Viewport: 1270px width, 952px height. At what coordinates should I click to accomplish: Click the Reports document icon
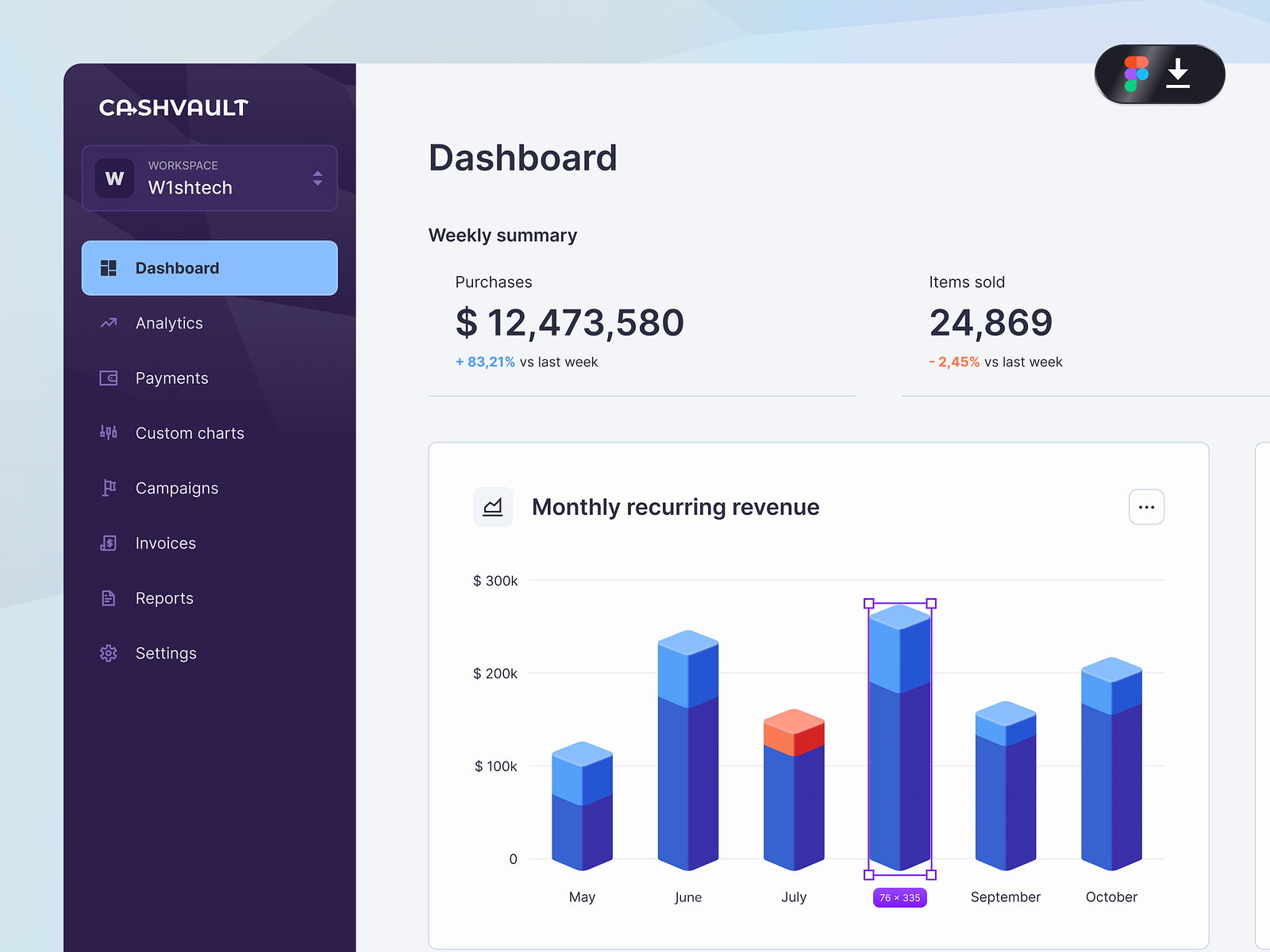109,598
